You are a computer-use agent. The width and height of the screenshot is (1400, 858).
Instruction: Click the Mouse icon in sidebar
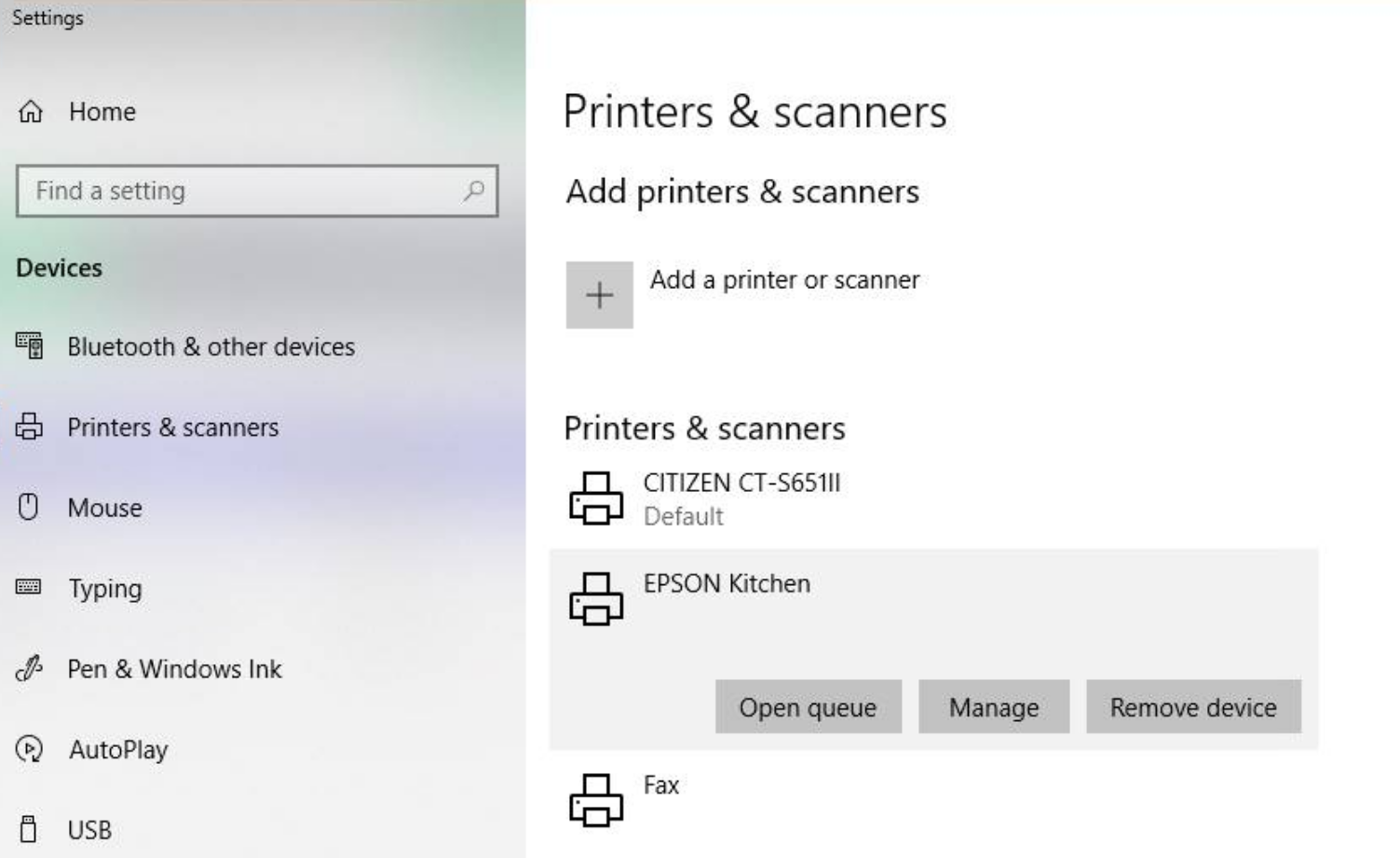(x=29, y=508)
